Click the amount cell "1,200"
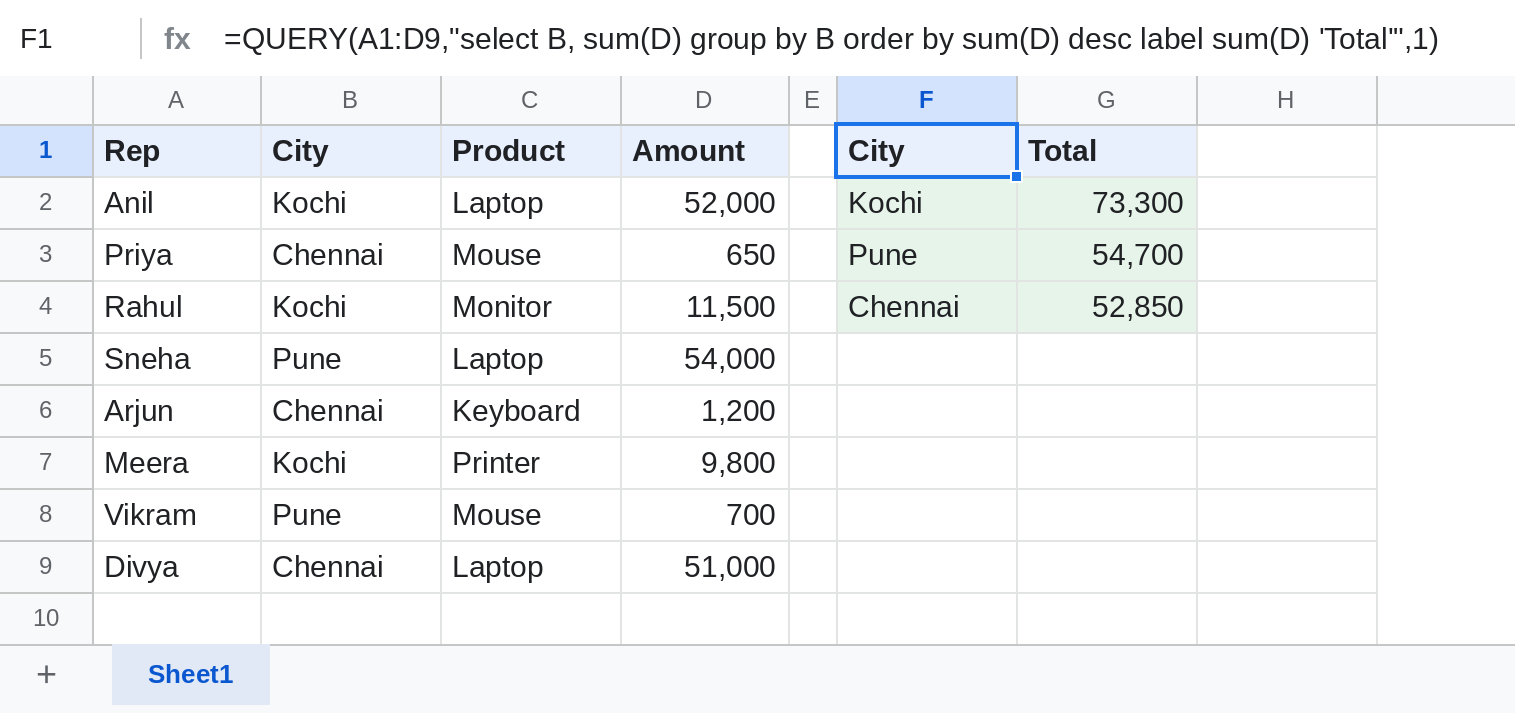 click(x=705, y=411)
